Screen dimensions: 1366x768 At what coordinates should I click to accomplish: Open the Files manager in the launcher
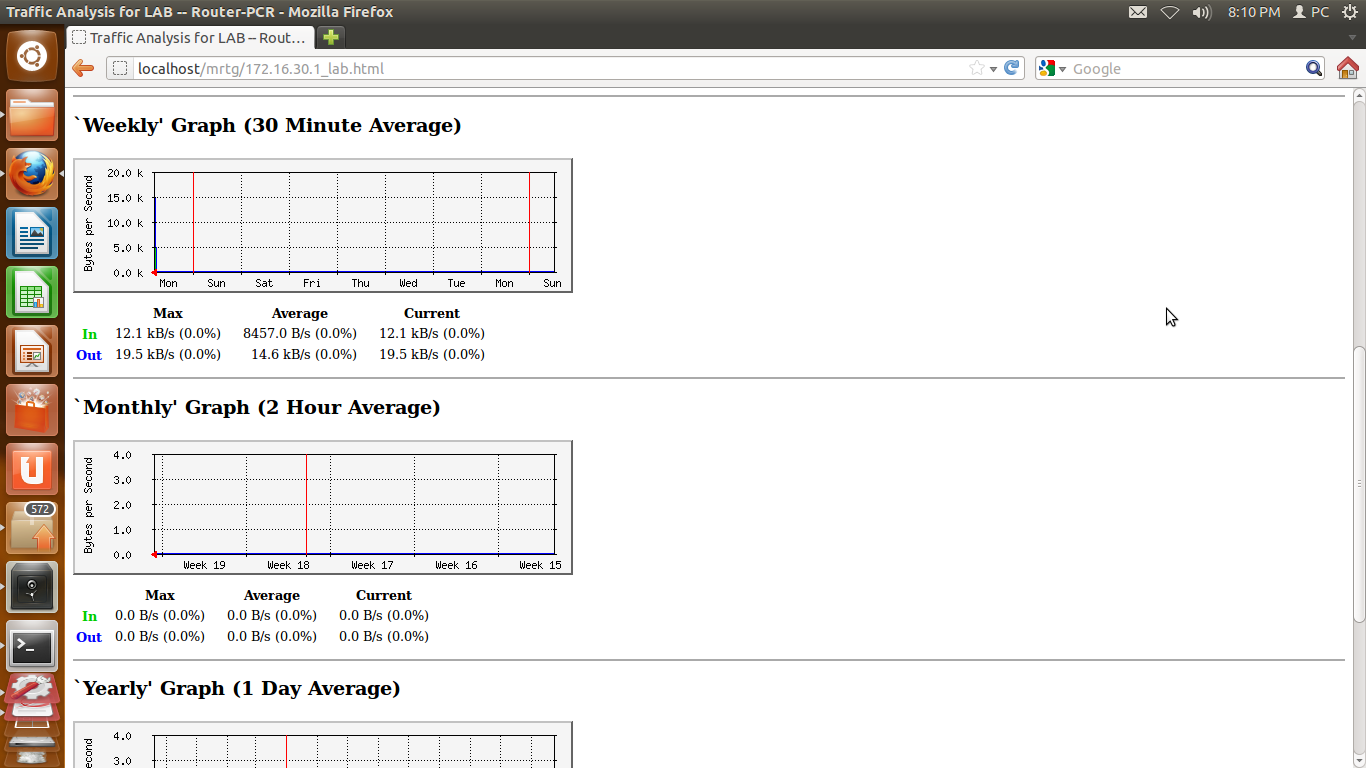32,115
